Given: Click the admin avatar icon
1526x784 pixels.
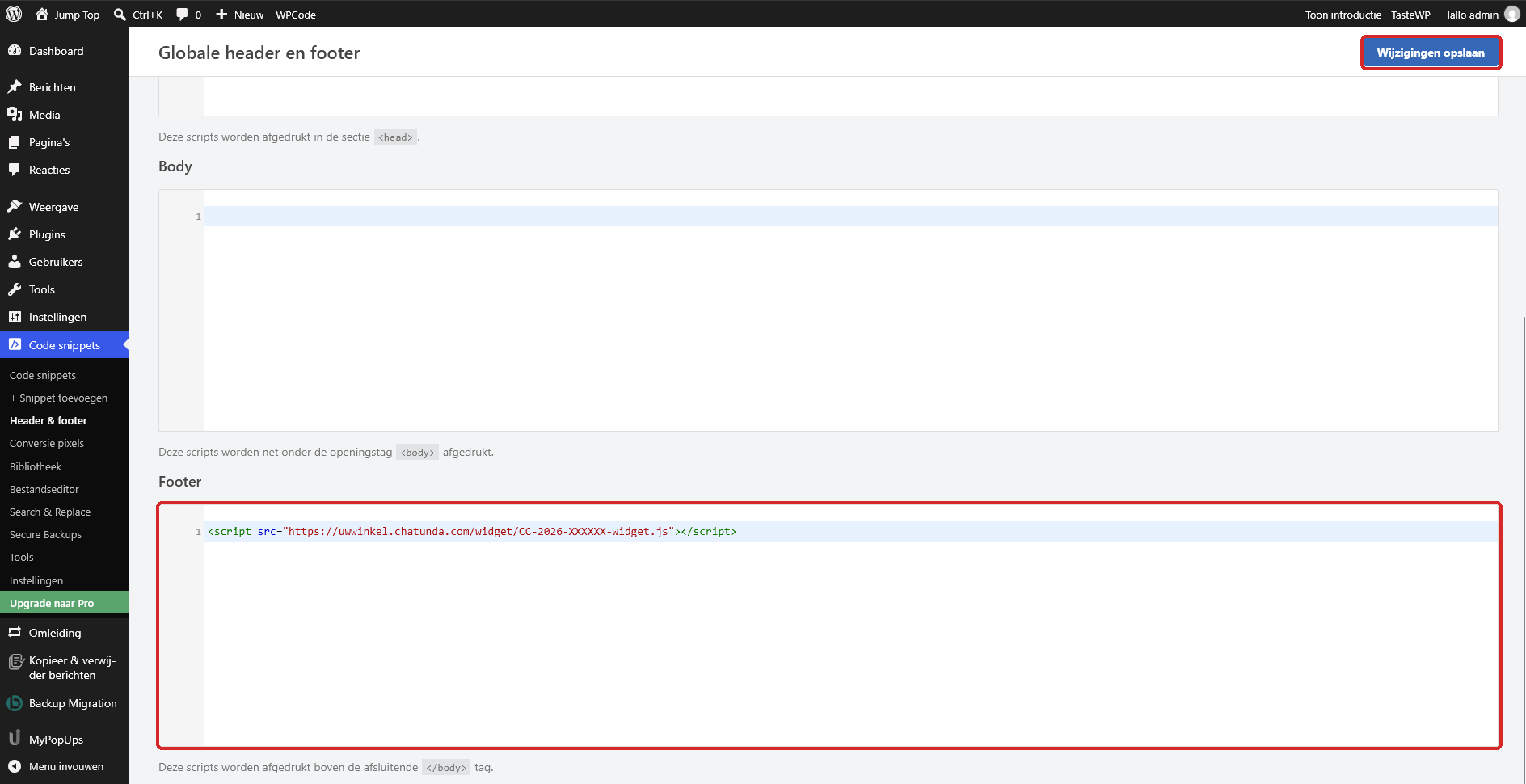Looking at the screenshot, I should (1512, 14).
